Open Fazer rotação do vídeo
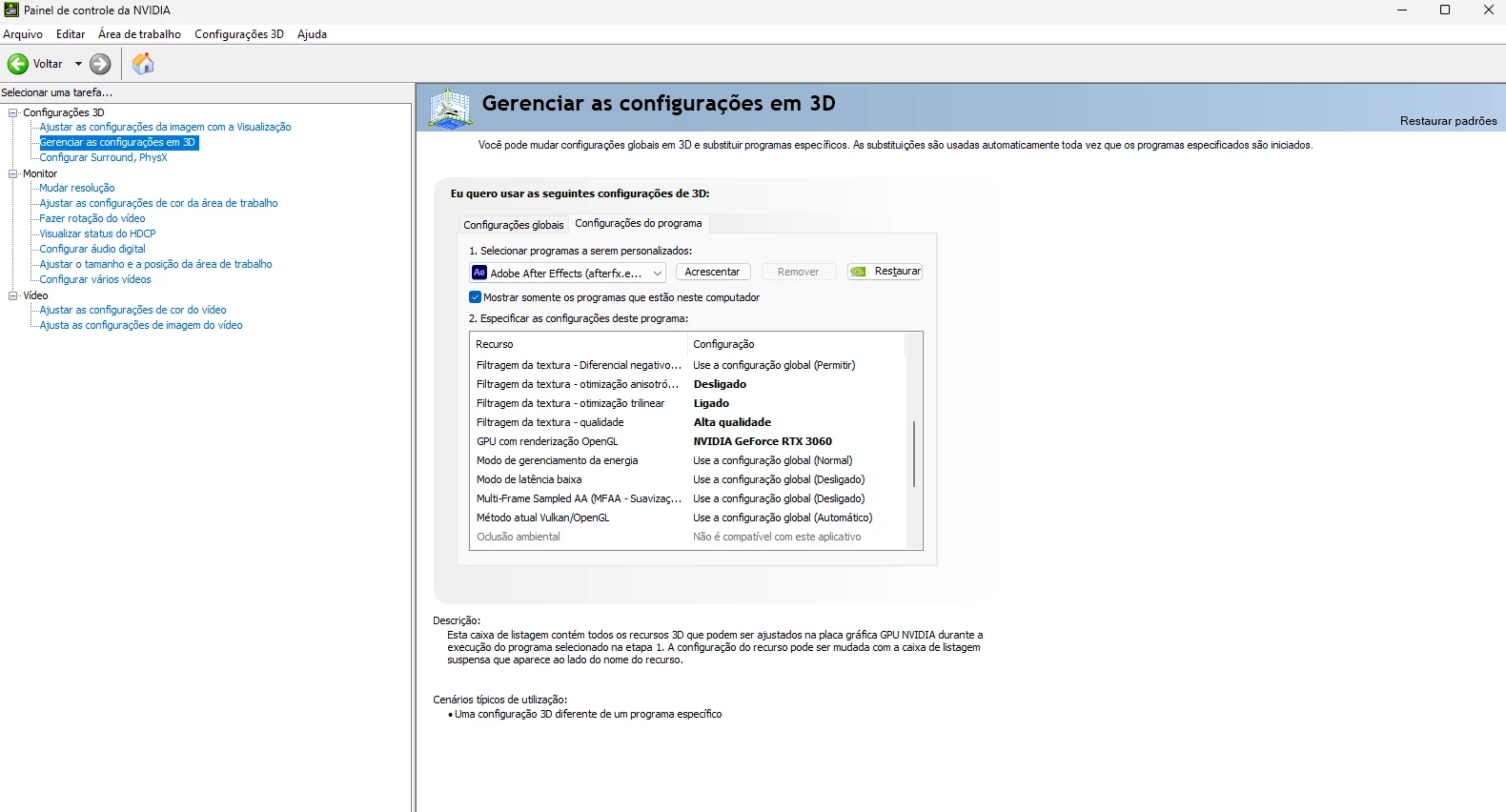Screen dimensions: 1506x812 click(92, 218)
